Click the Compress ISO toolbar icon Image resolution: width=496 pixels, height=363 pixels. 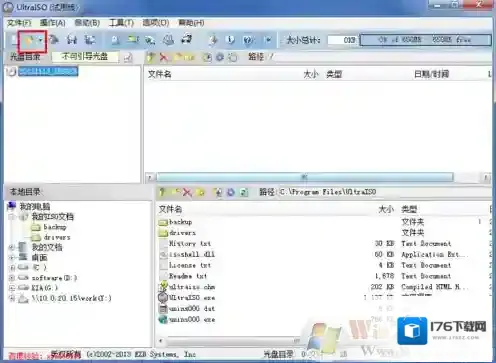[133, 40]
